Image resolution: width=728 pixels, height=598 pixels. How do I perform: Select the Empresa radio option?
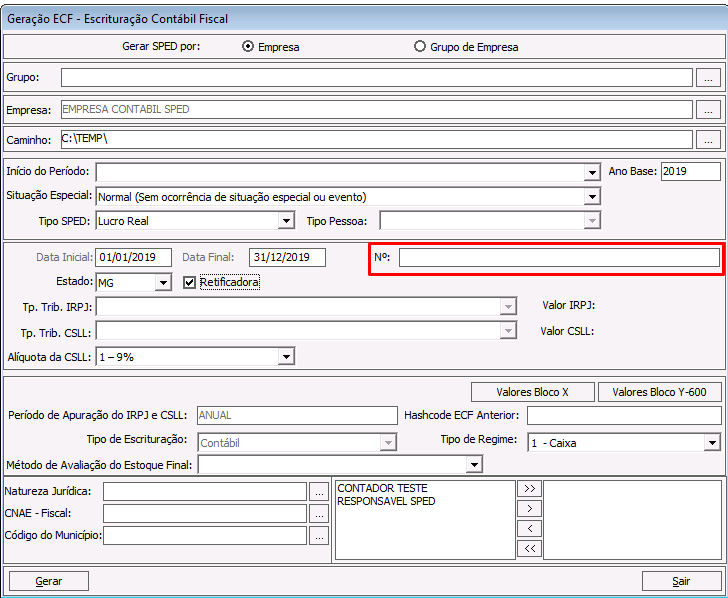(x=248, y=46)
